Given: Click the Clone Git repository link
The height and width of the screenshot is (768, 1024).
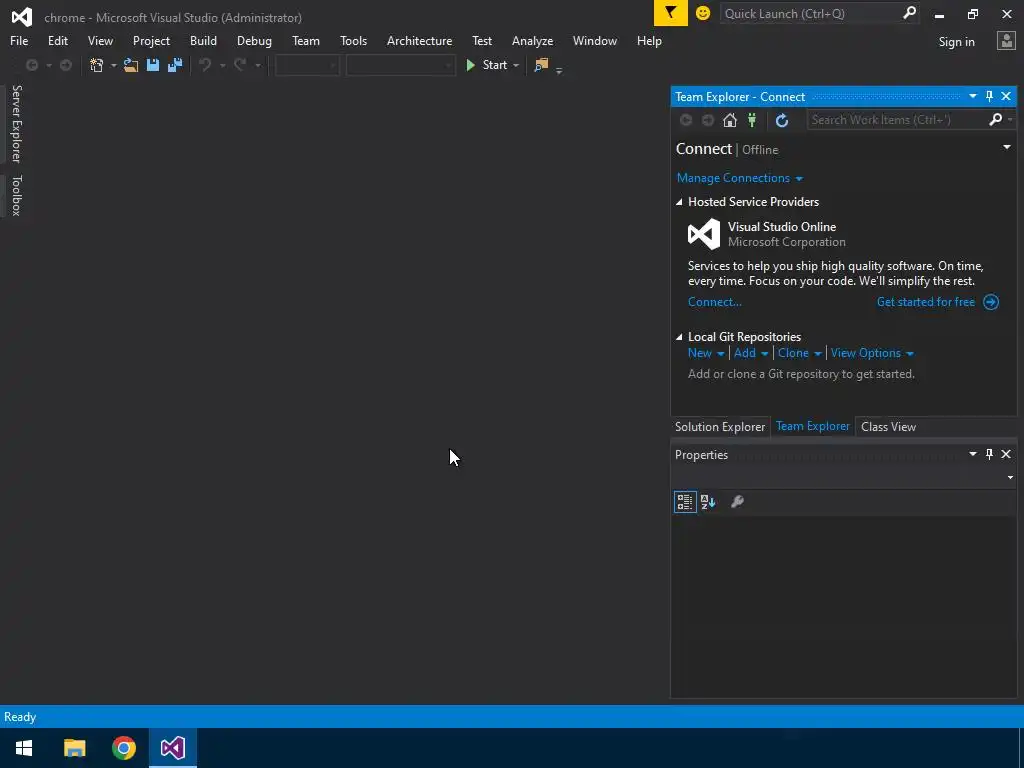Looking at the screenshot, I should tap(793, 353).
